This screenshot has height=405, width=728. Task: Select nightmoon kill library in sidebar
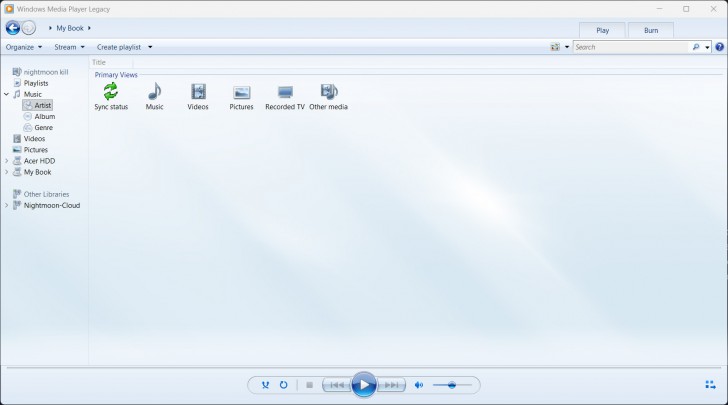(x=40, y=72)
